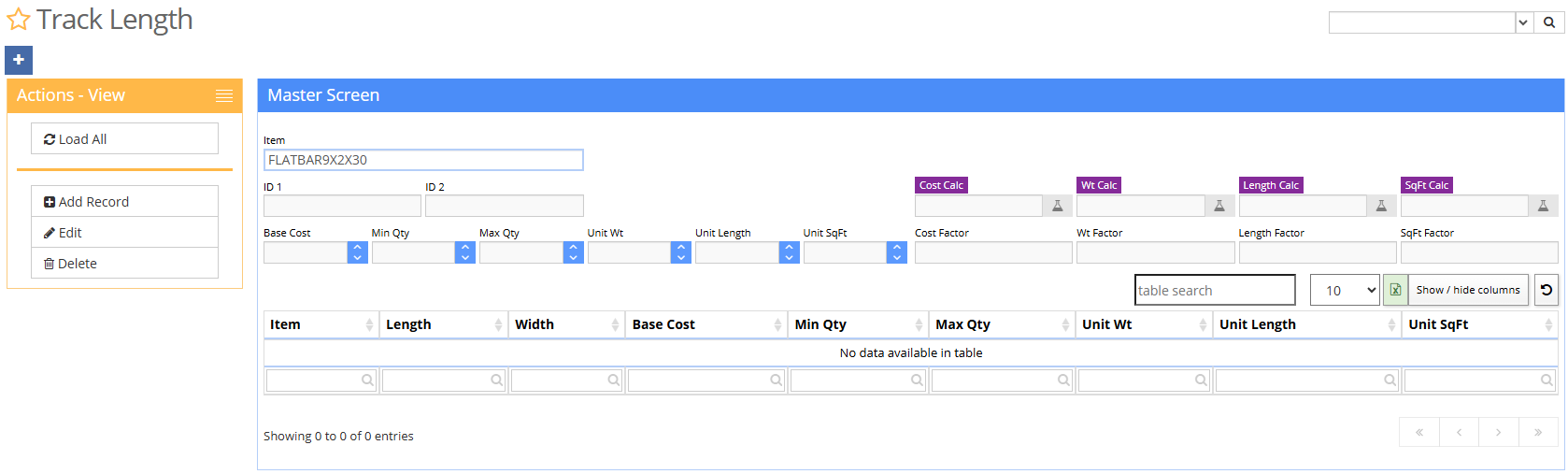The height and width of the screenshot is (474, 1568).
Task: Sort by the Unit SqFt column header
Action: tap(1480, 324)
